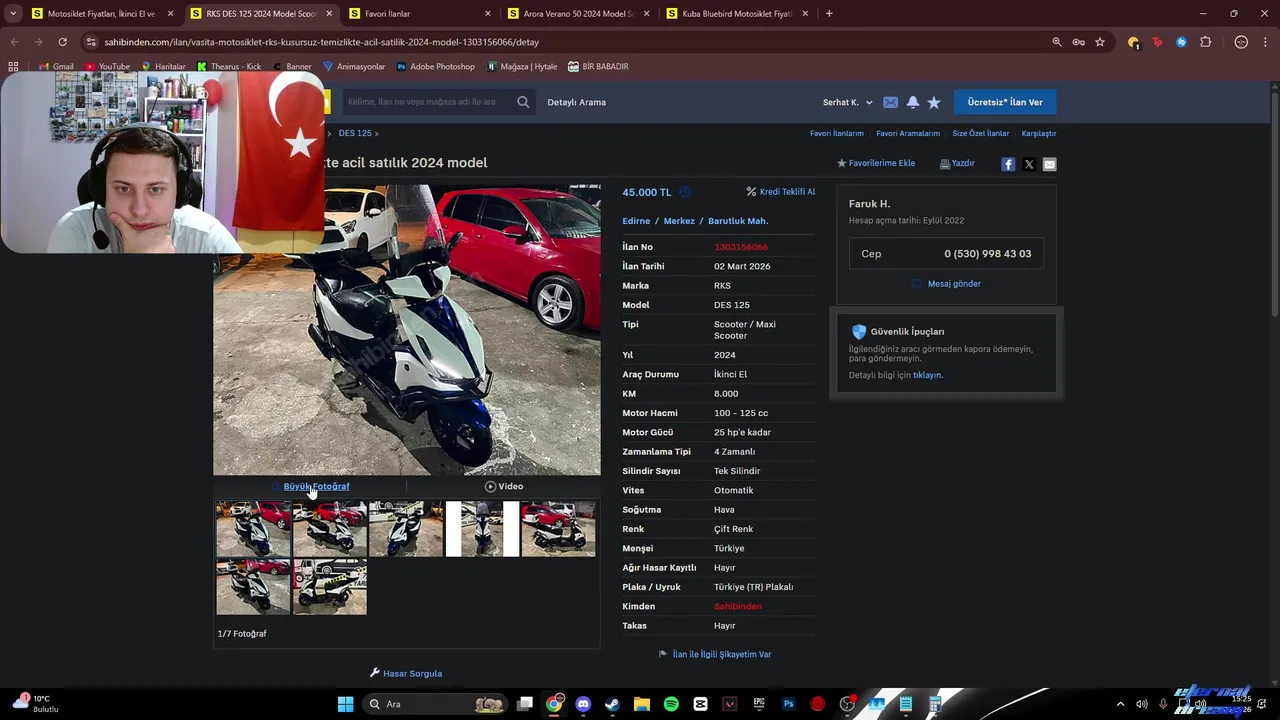Open Büyük Fotoğraf view
This screenshot has height=720, width=1280.
click(x=316, y=486)
